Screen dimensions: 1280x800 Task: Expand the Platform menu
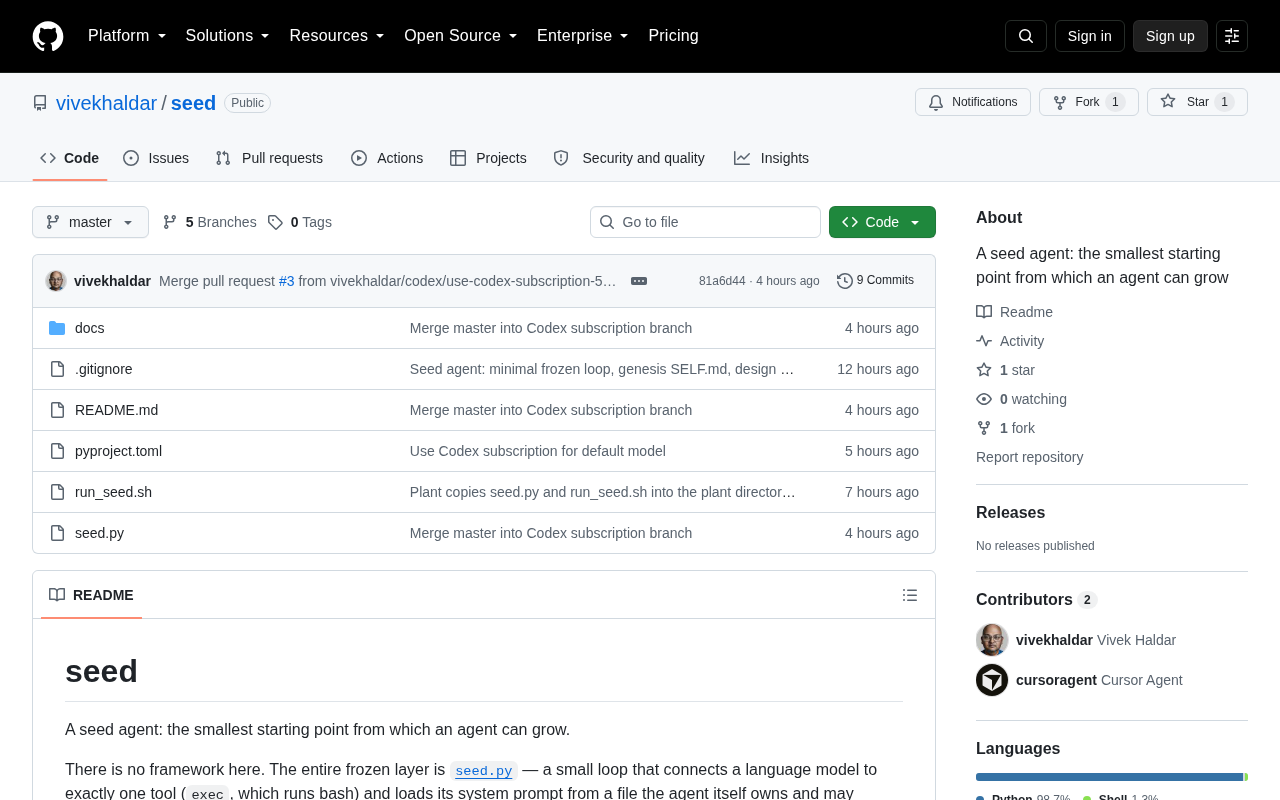click(127, 36)
